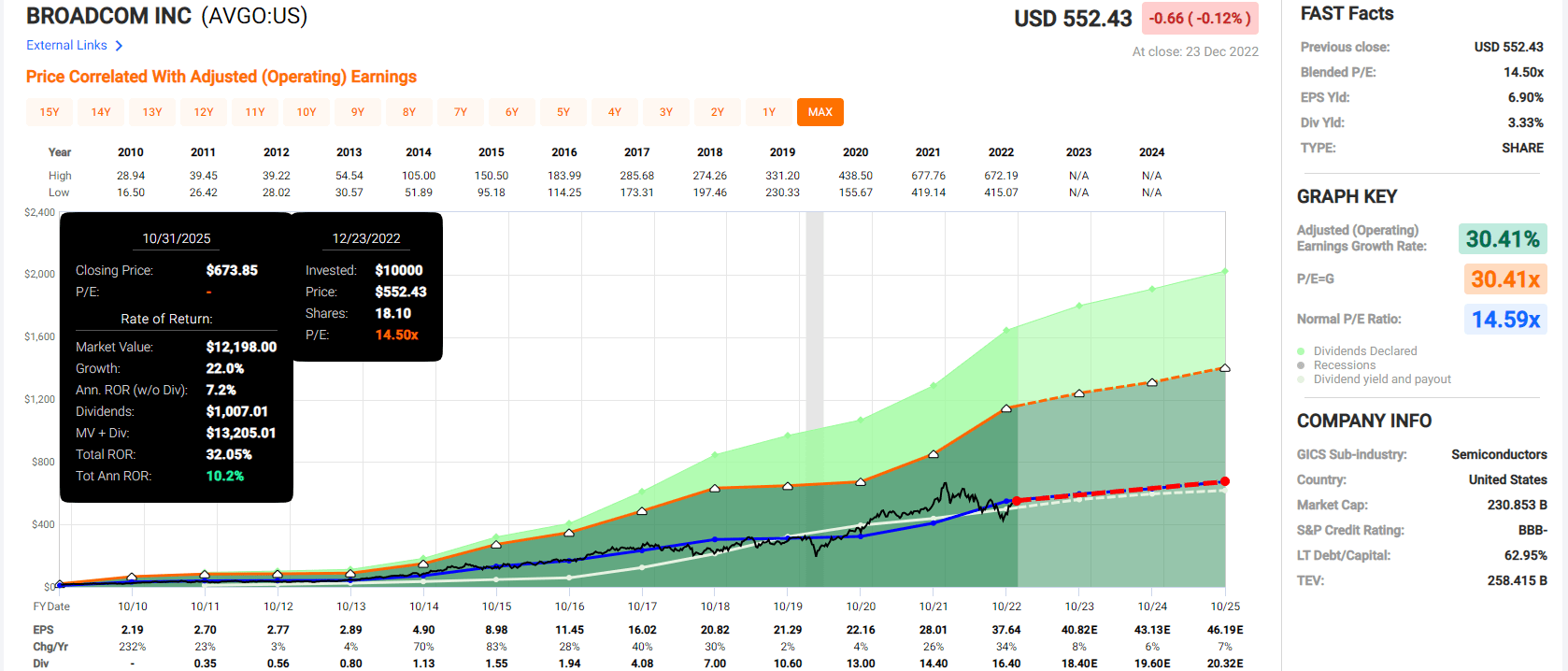Click the Tot Ann ROR value 10.2%

tap(224, 476)
